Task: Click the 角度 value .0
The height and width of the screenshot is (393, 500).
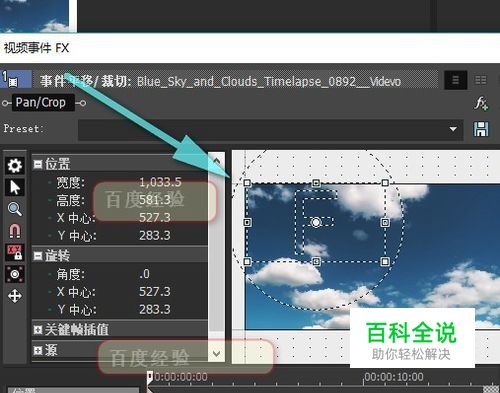Action: pyautogui.click(x=145, y=274)
